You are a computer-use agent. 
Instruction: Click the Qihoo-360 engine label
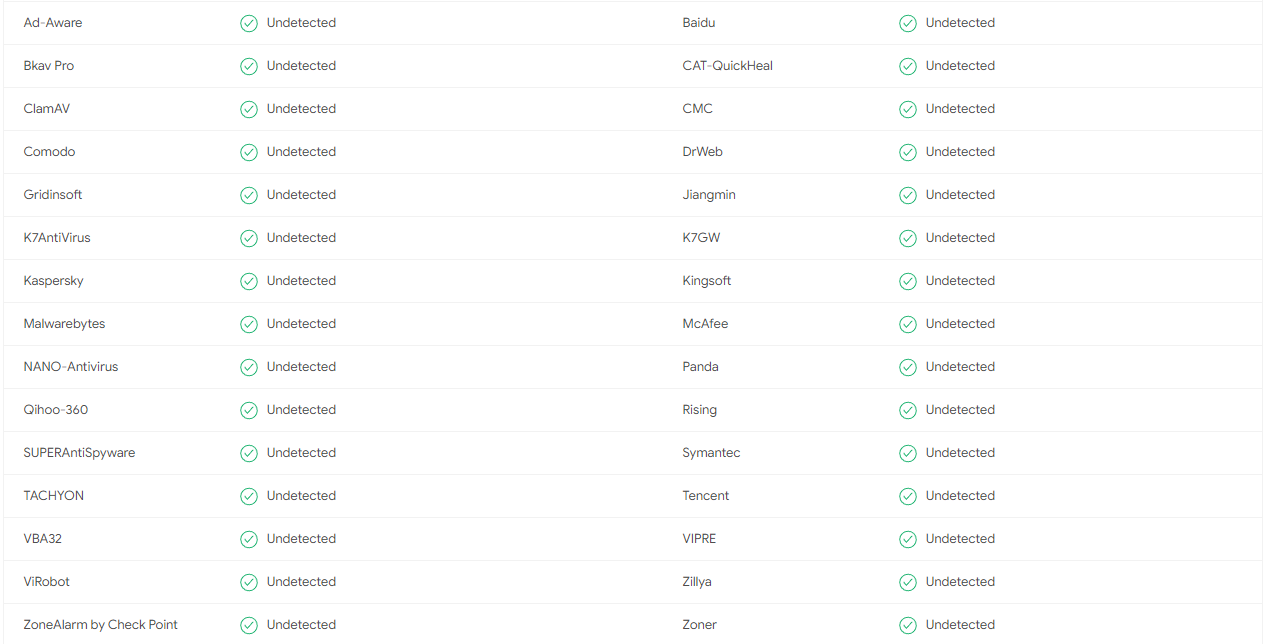point(56,410)
